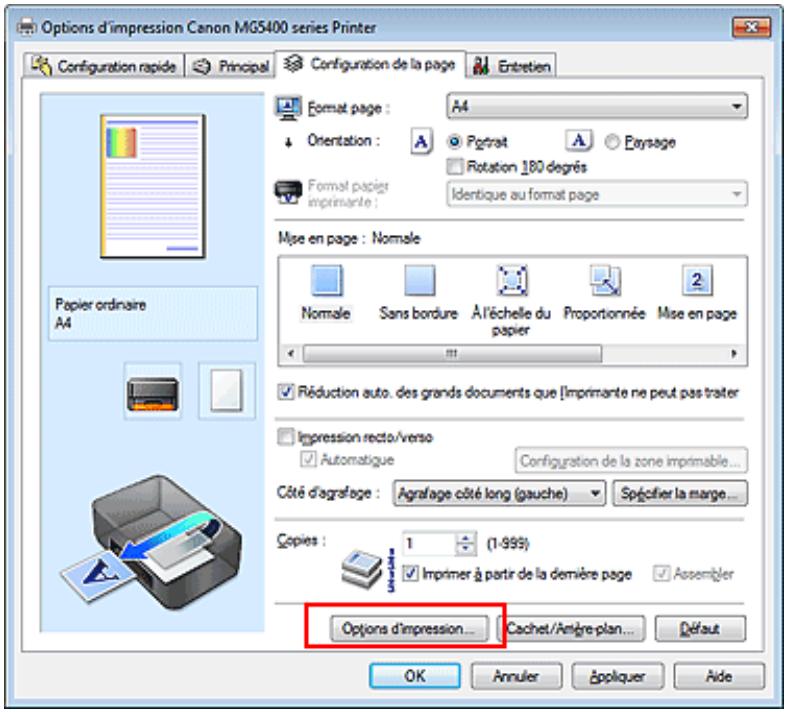This screenshot has width=787, height=712.
Task: Select the Normale layout icon
Action: click(x=327, y=280)
